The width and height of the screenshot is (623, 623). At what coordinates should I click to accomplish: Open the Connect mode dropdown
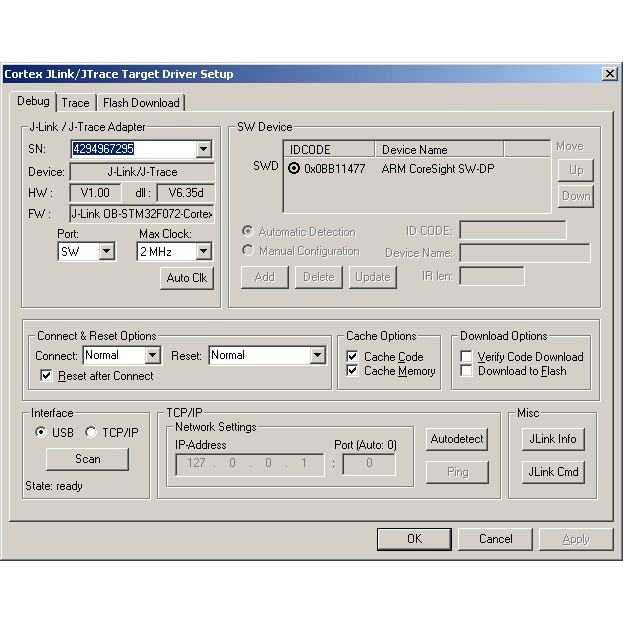(152, 355)
